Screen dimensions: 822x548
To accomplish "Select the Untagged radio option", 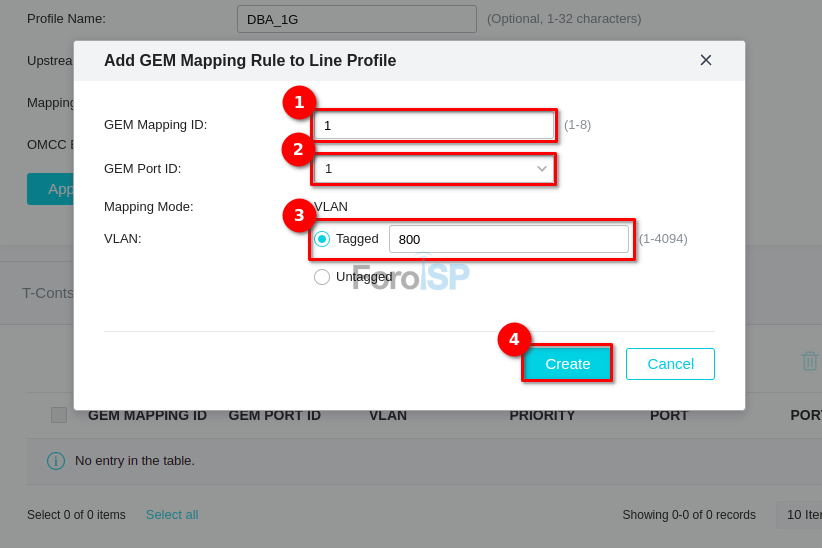I will point(322,277).
